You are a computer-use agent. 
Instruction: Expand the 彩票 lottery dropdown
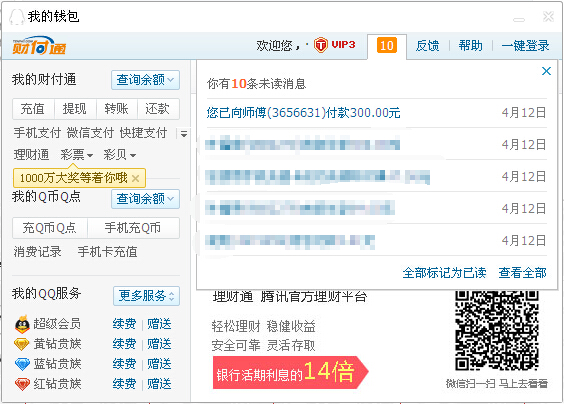coord(77,155)
